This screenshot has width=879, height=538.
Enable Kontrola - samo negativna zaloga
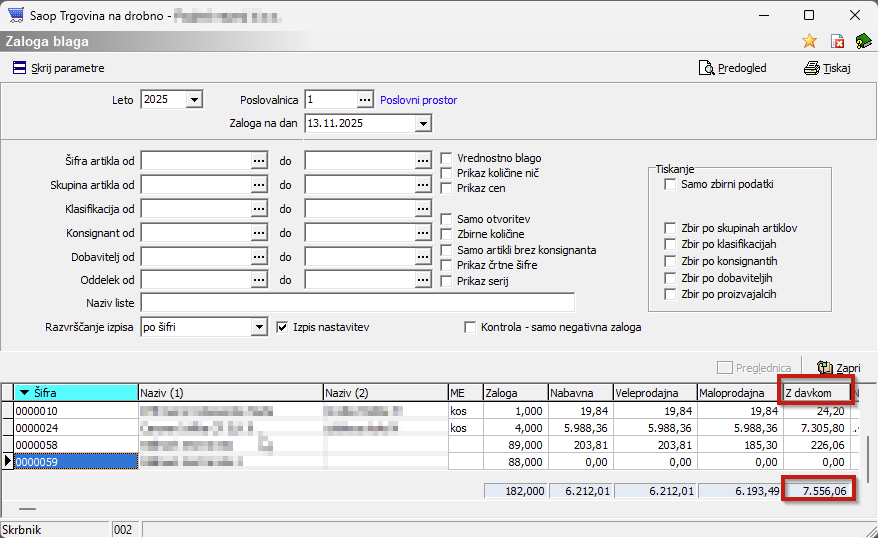(470, 327)
